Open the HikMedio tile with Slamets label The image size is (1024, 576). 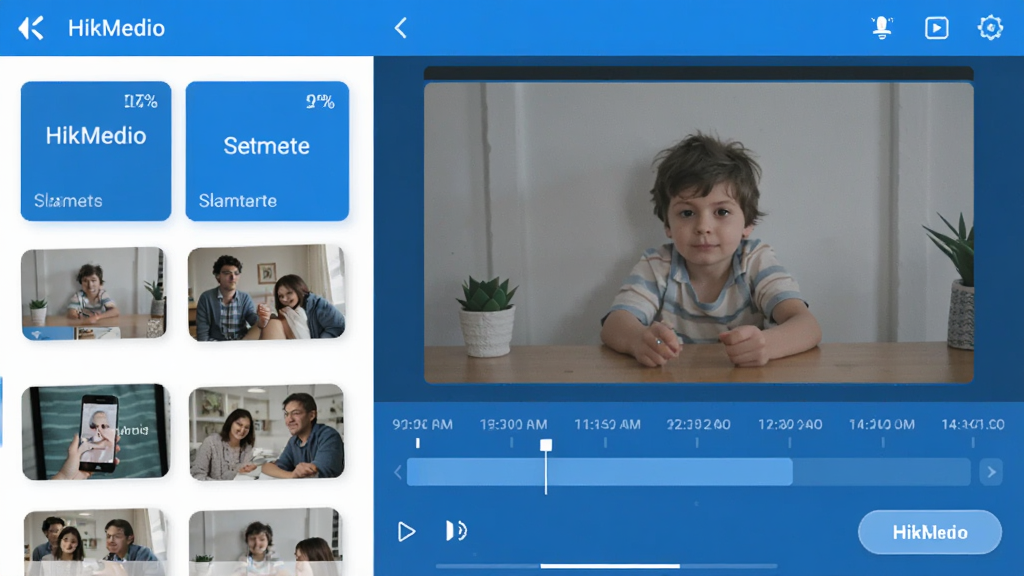tap(96, 151)
